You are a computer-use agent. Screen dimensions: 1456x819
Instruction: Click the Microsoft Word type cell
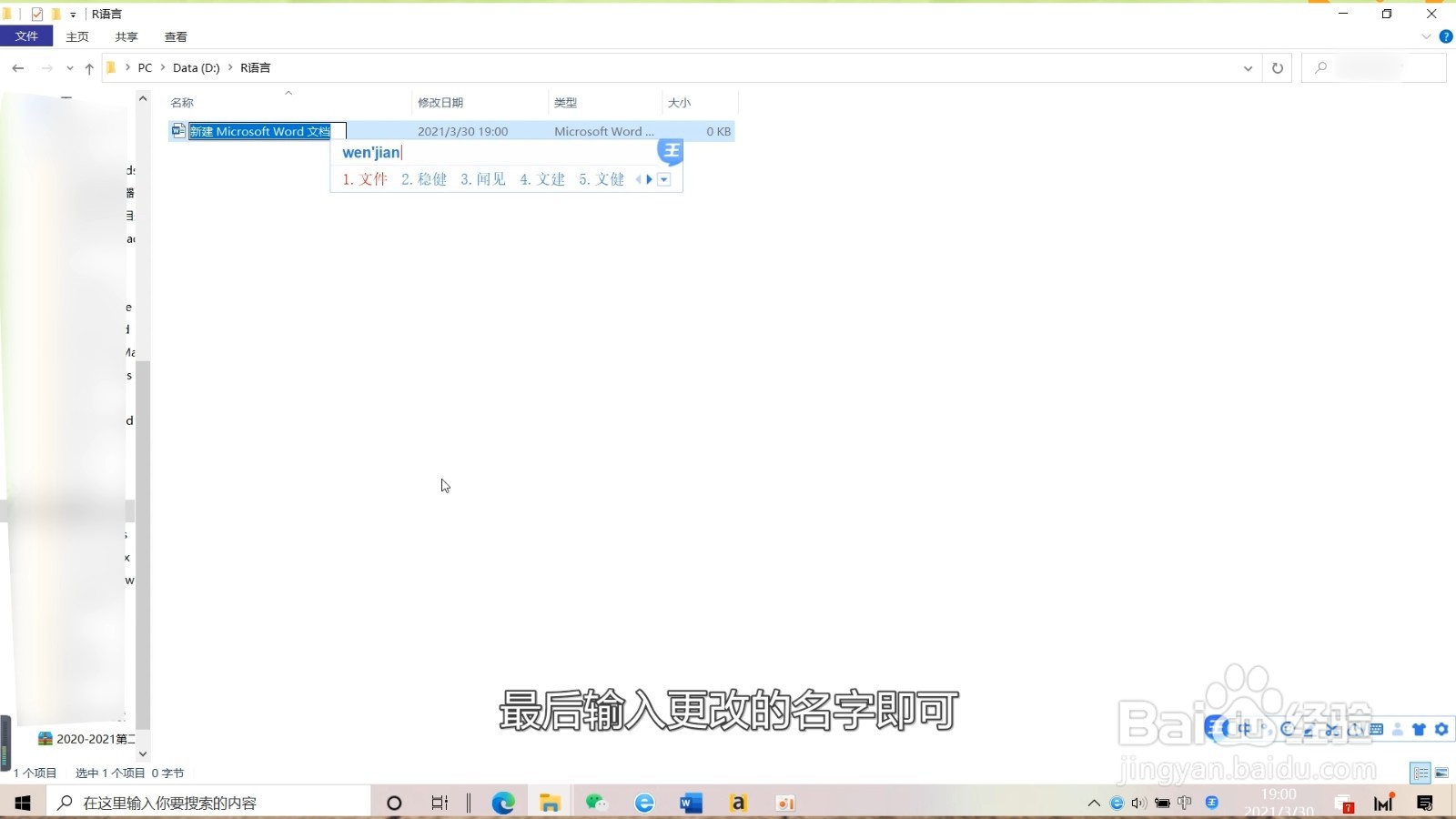[x=603, y=131]
